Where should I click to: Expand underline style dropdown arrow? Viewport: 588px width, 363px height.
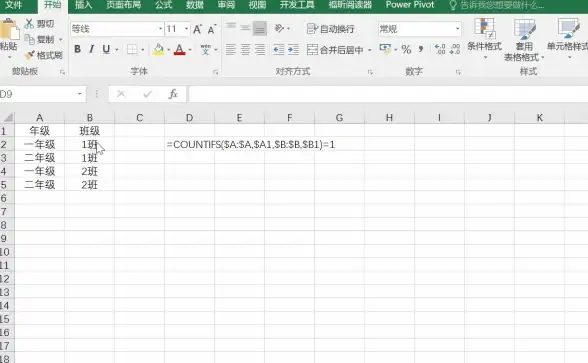tap(117, 50)
